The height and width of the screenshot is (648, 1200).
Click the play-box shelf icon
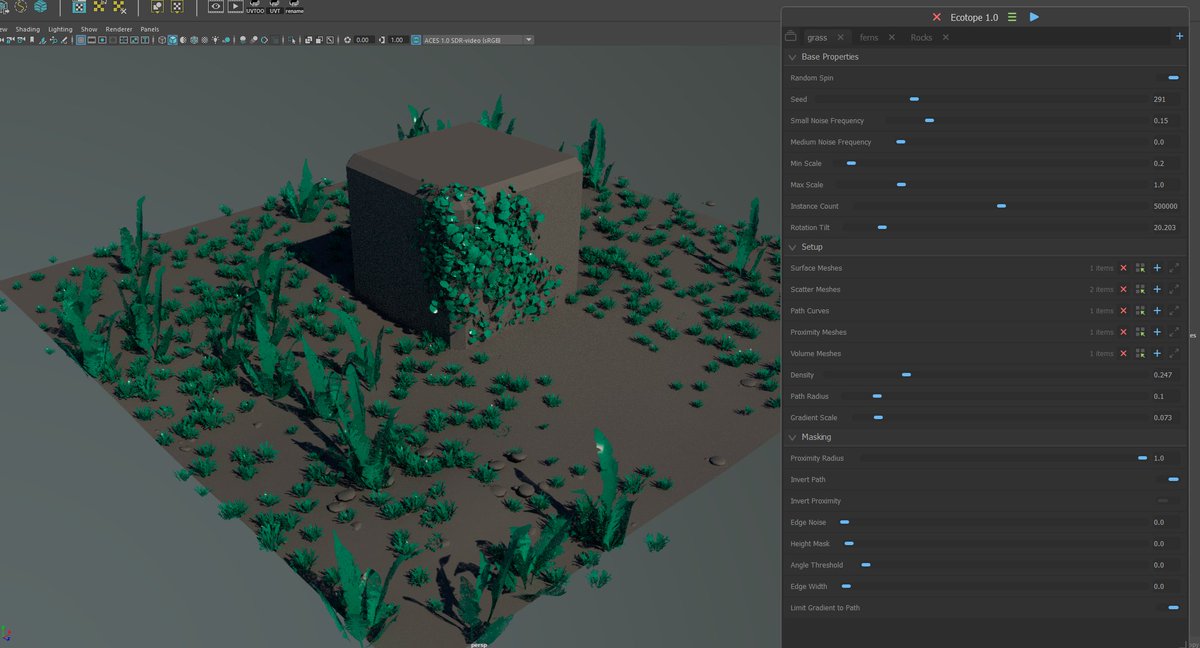pyautogui.click(x=235, y=6)
